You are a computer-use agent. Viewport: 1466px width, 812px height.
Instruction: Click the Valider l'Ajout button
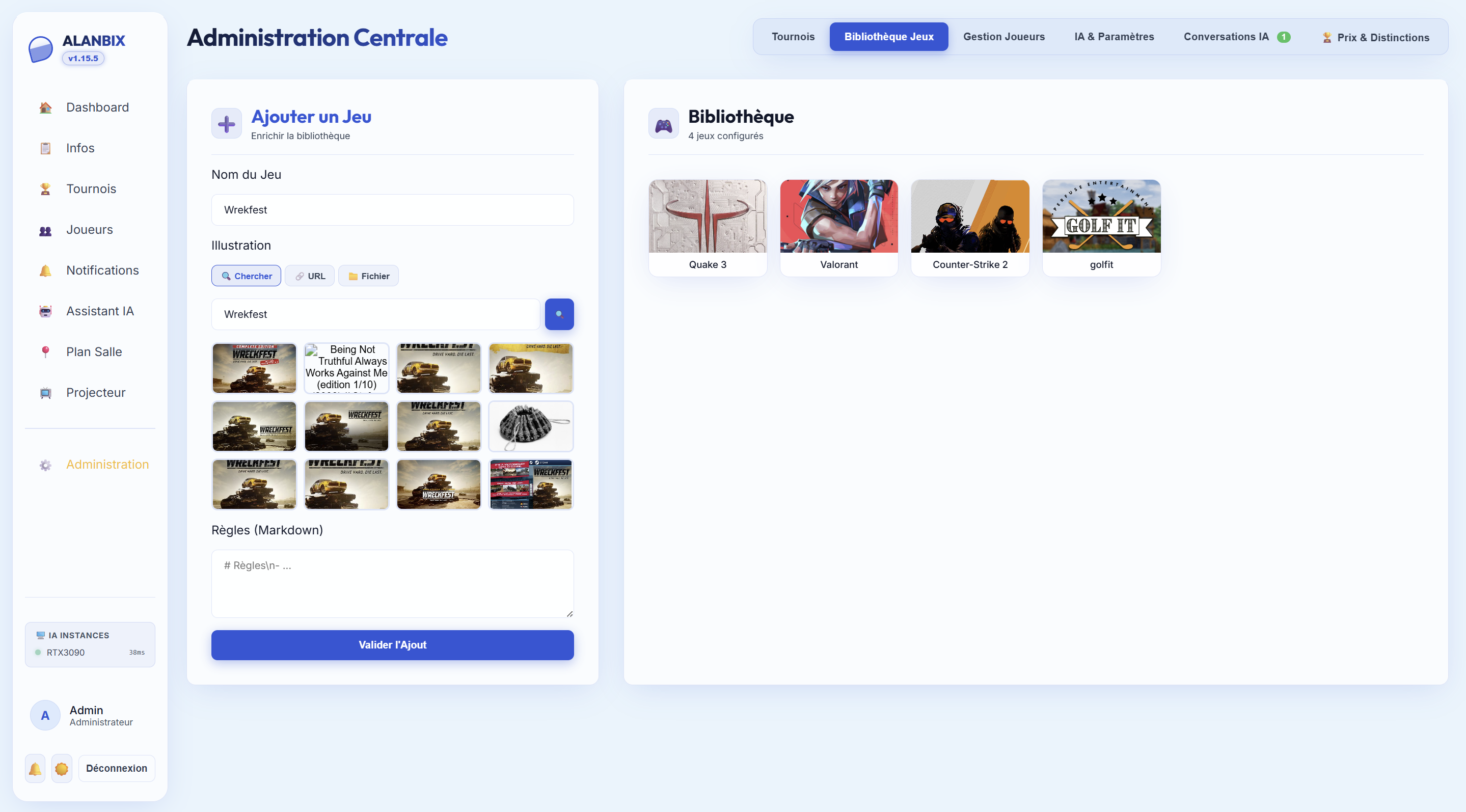pos(392,645)
